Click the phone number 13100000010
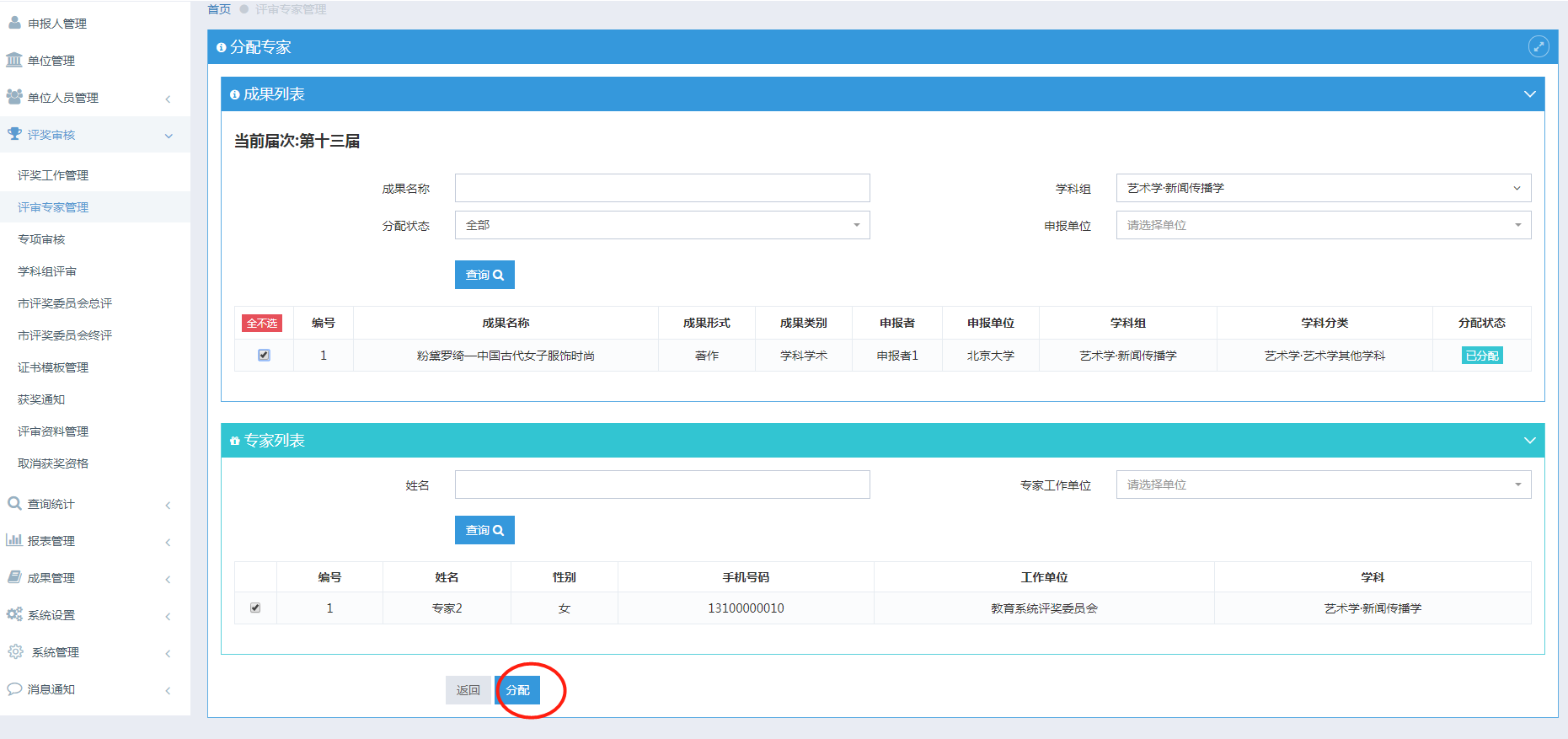This screenshot has width=1568, height=739. [746, 608]
